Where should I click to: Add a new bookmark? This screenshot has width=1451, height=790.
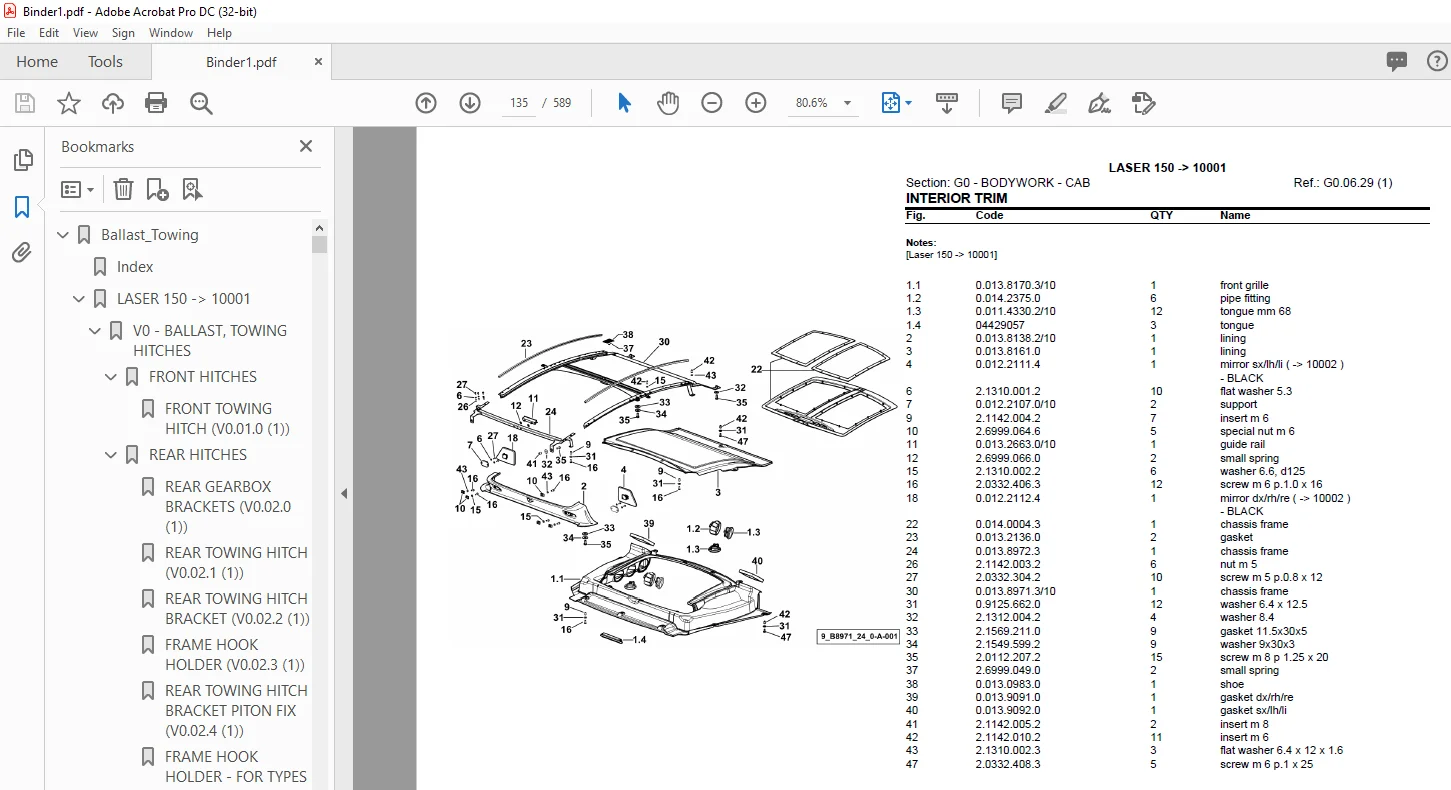click(157, 189)
